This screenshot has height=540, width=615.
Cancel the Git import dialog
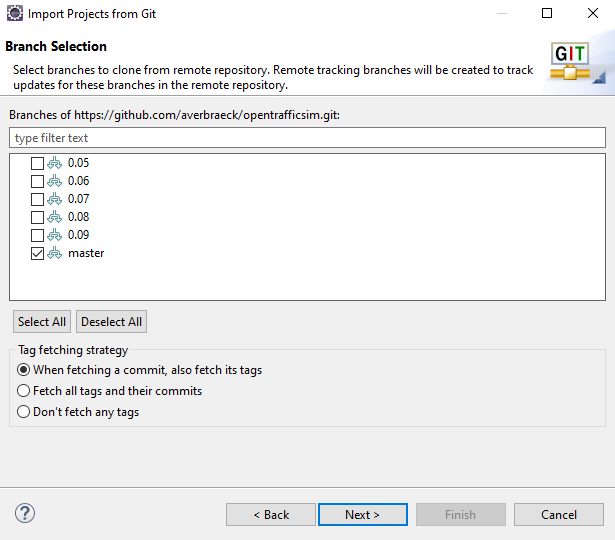(x=559, y=515)
